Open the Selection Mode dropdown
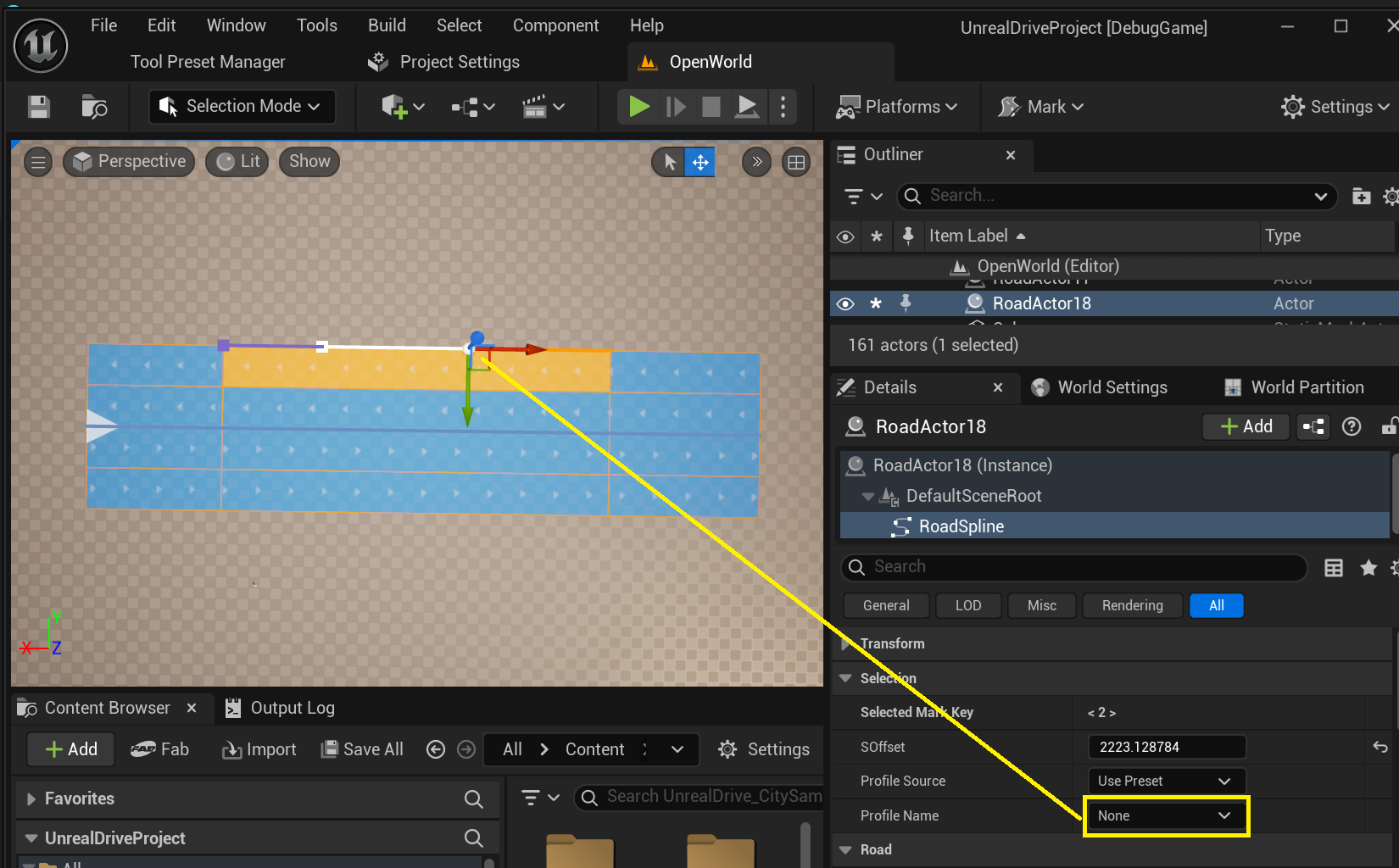 (242, 107)
